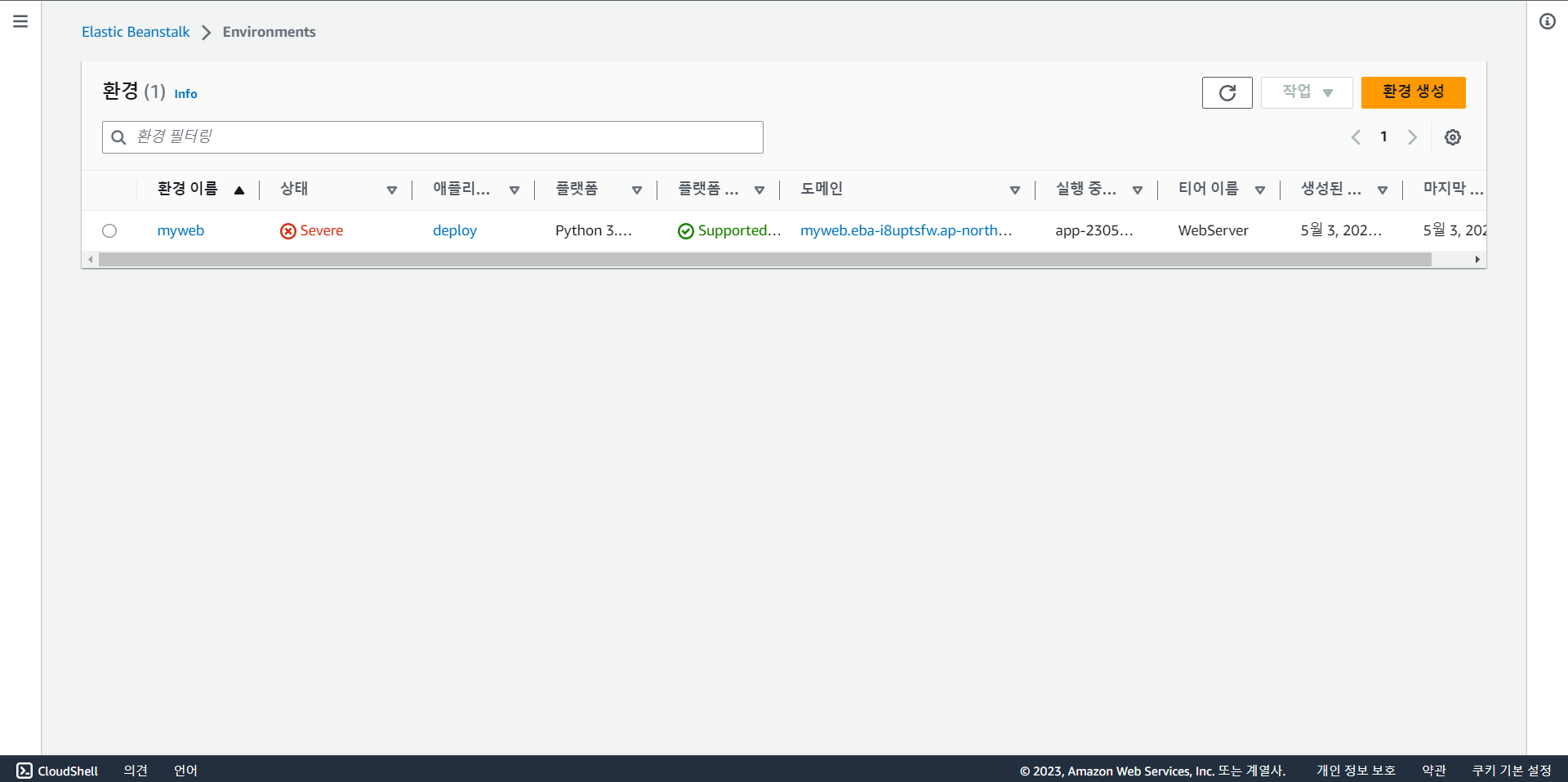
Task: Go to next page arrow
Action: coord(1412,137)
